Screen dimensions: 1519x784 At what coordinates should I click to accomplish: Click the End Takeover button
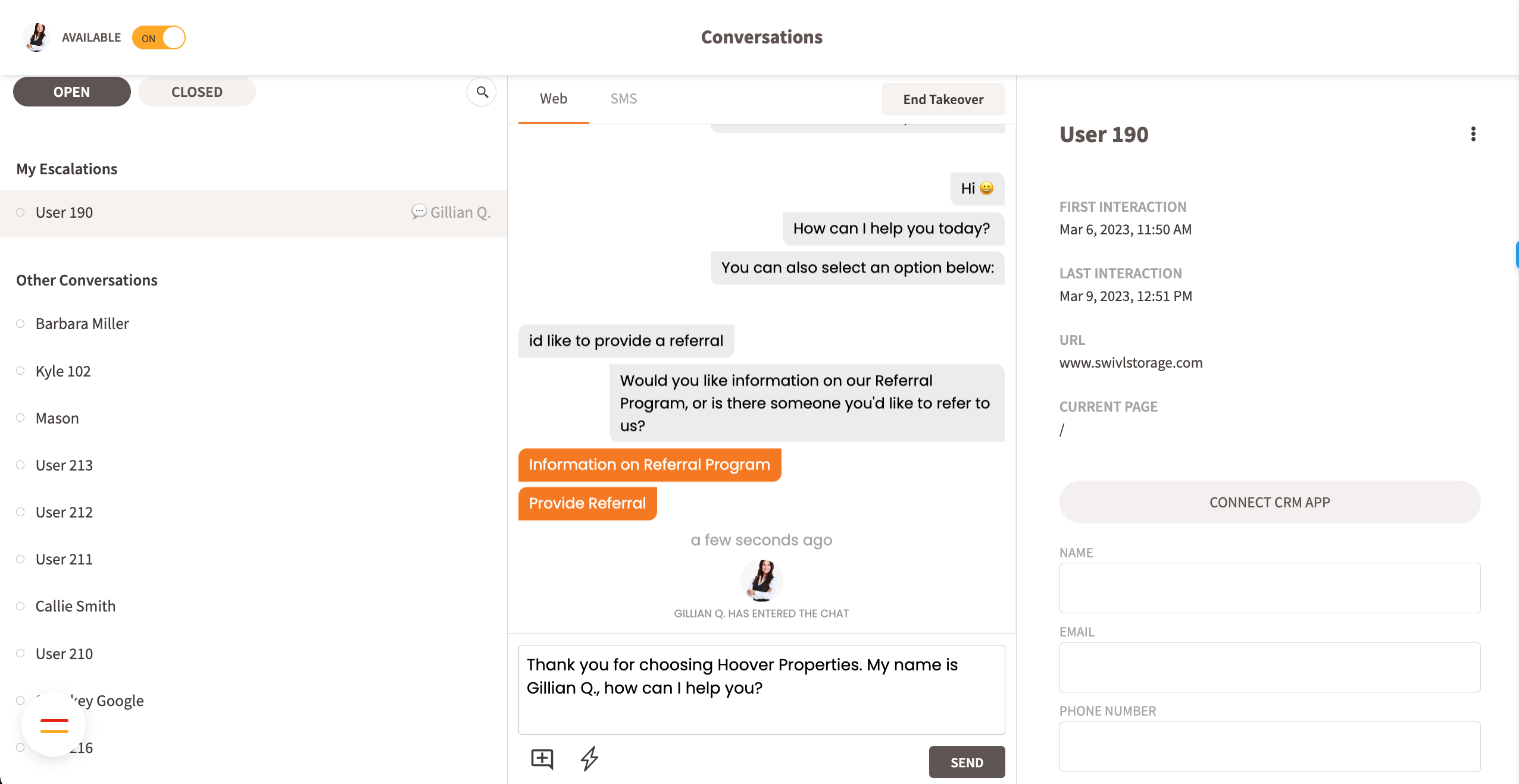pyautogui.click(x=943, y=99)
